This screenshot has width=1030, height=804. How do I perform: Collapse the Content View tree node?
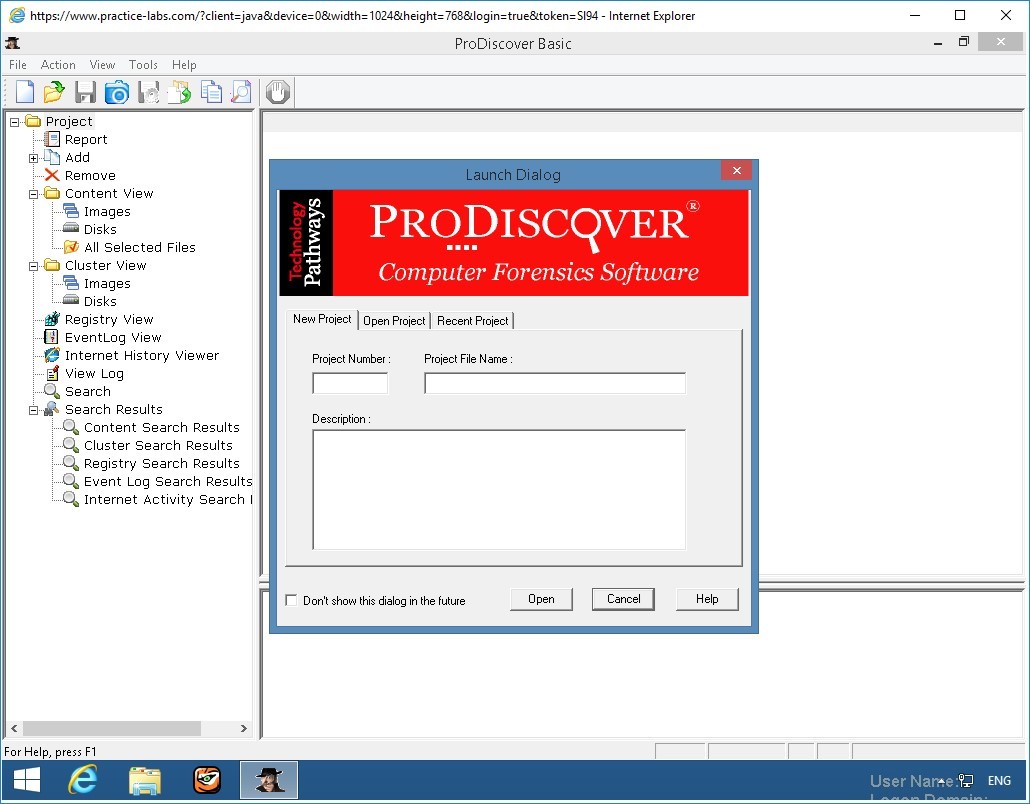pyautogui.click(x=34, y=194)
